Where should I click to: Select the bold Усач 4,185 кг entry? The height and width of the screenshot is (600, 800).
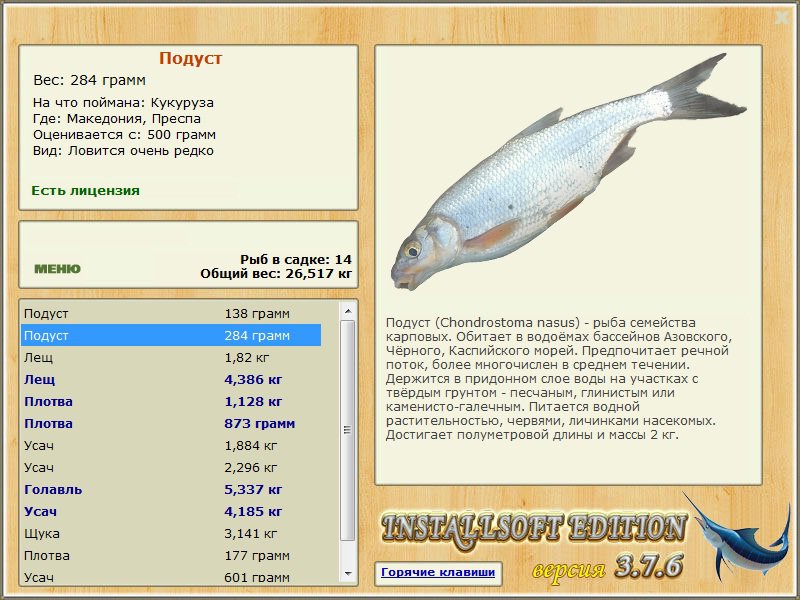[171, 512]
